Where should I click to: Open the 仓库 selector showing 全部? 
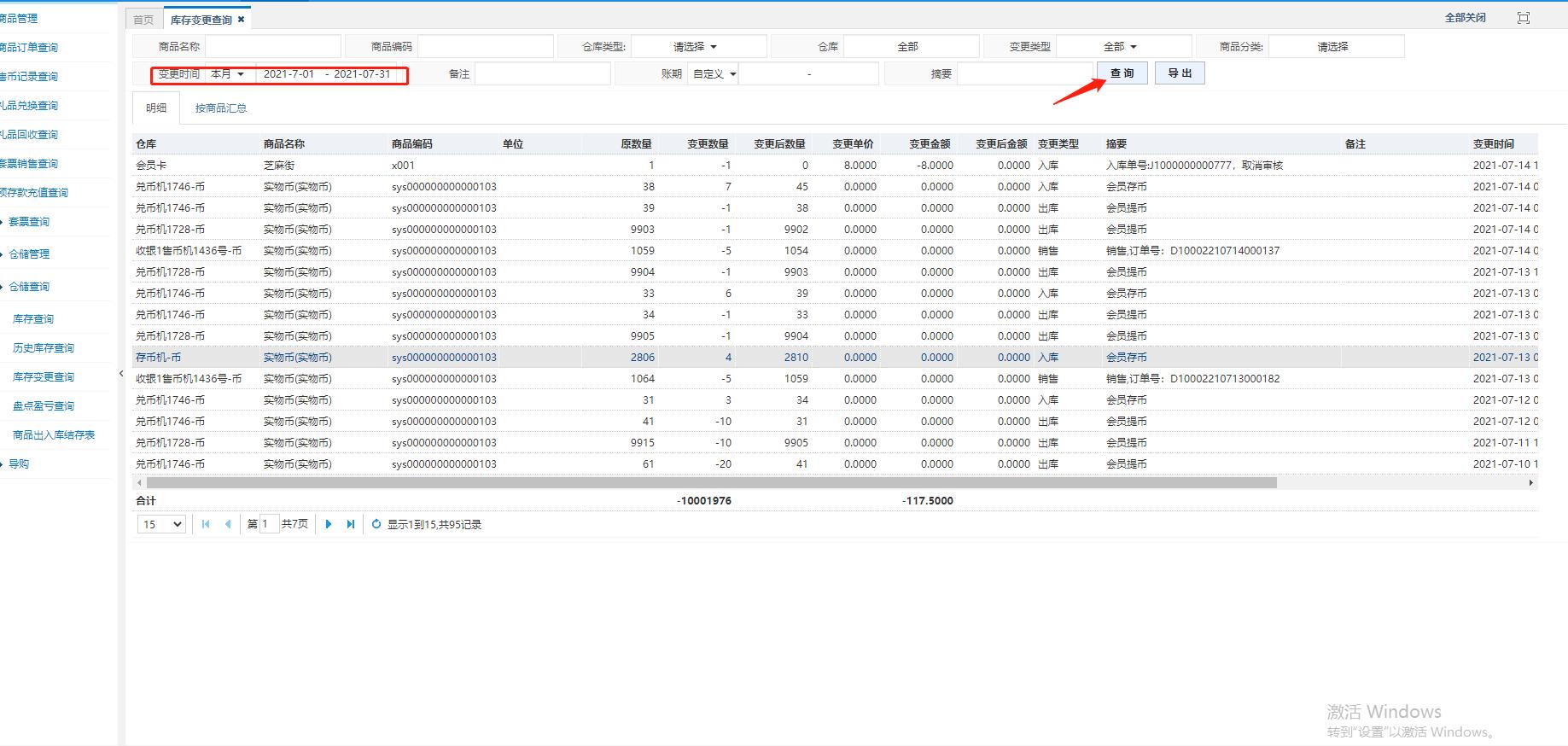[911, 47]
